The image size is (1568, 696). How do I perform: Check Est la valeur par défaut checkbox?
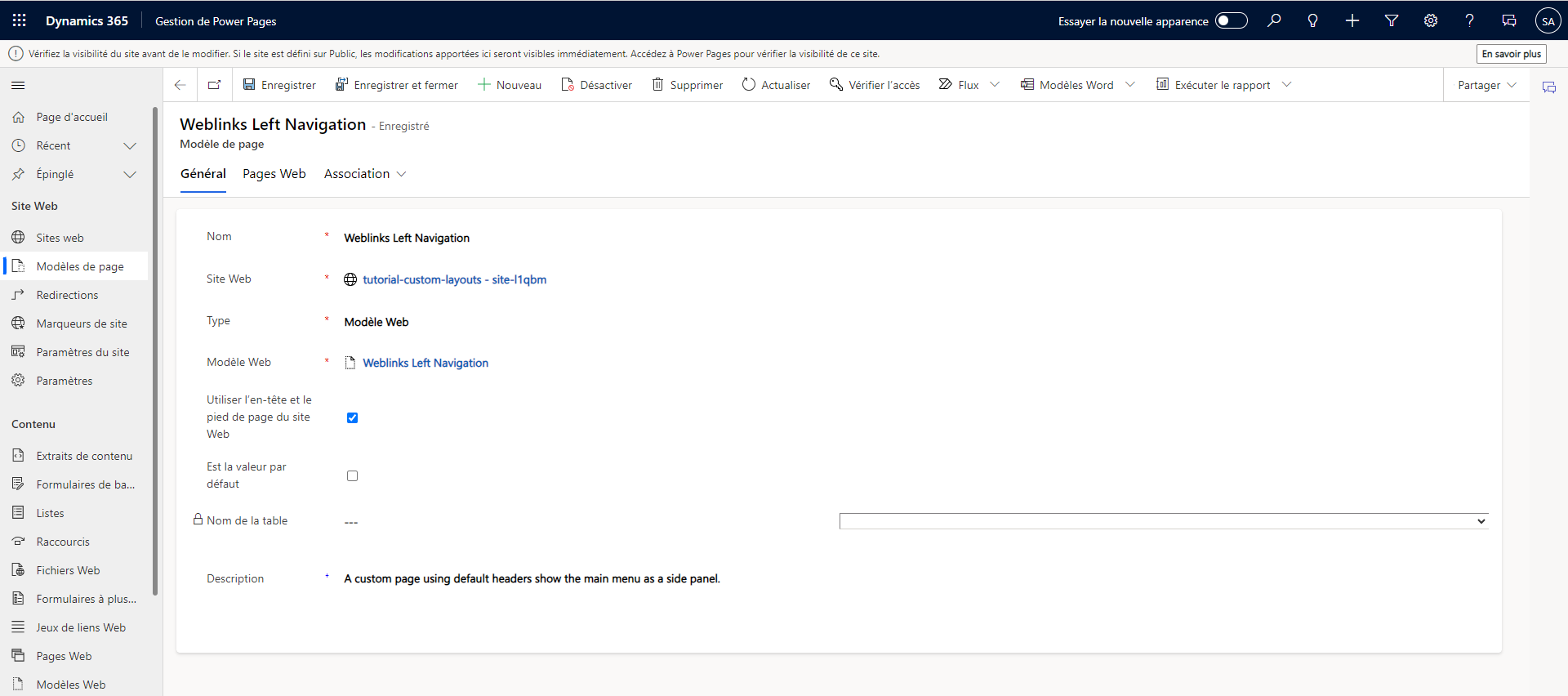coord(352,475)
